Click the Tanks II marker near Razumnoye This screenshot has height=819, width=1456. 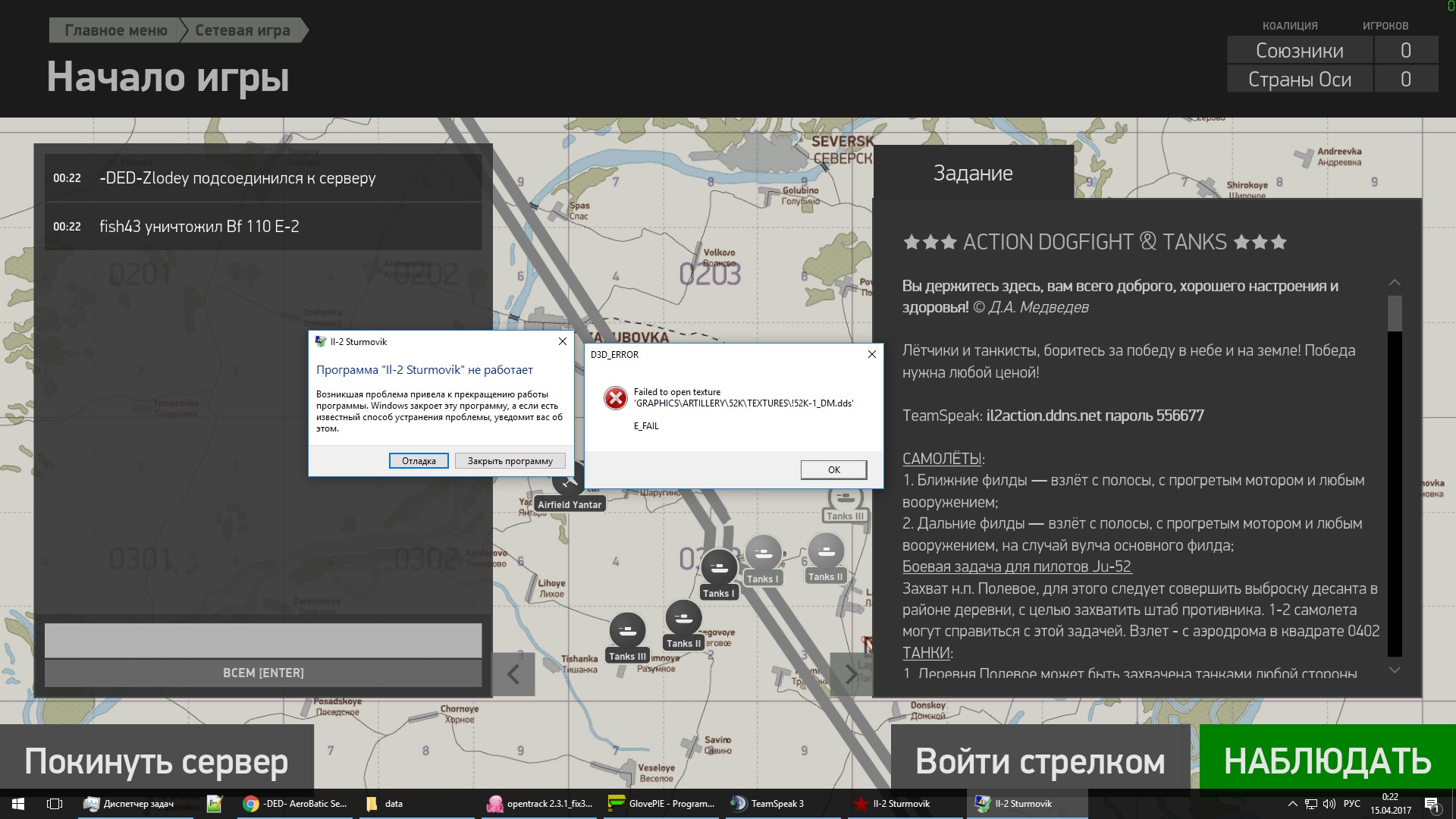point(683,618)
